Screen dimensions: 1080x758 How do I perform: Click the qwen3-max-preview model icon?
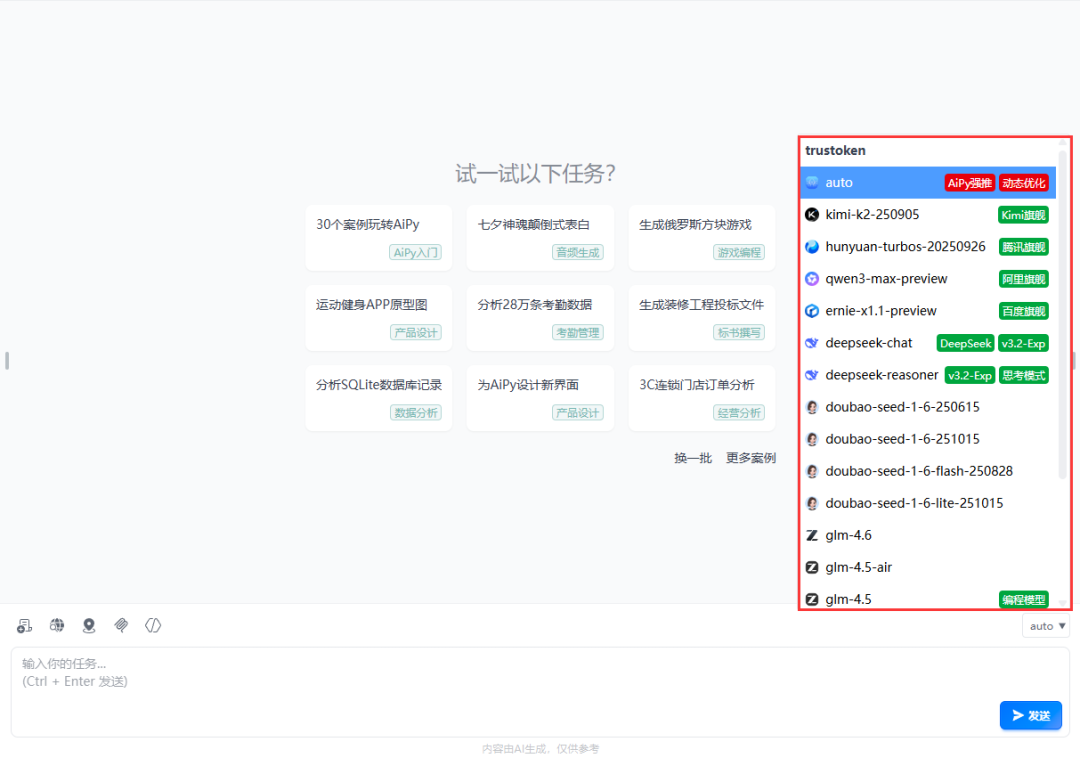click(x=812, y=279)
